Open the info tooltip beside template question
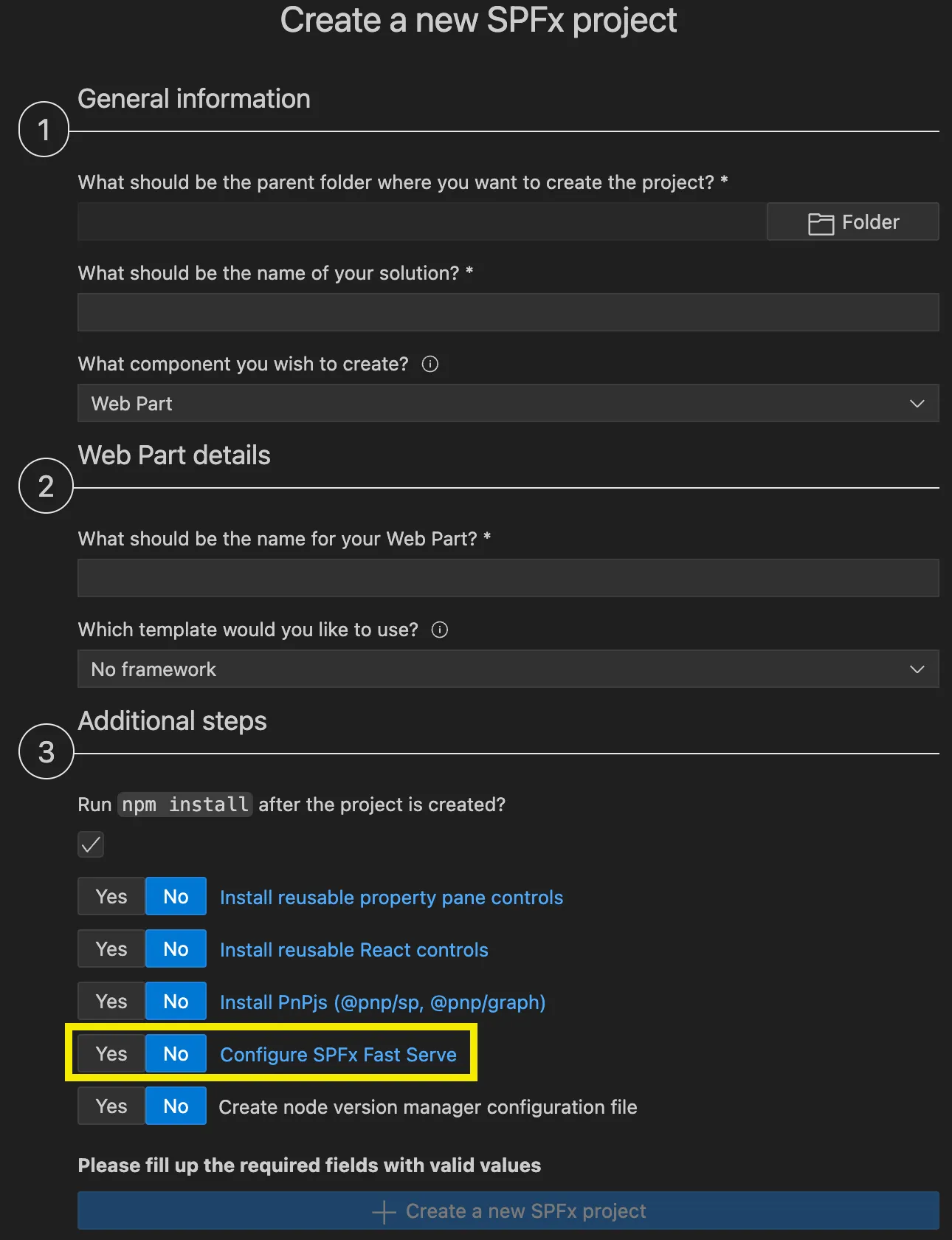The width and height of the screenshot is (952, 1240). point(439,630)
